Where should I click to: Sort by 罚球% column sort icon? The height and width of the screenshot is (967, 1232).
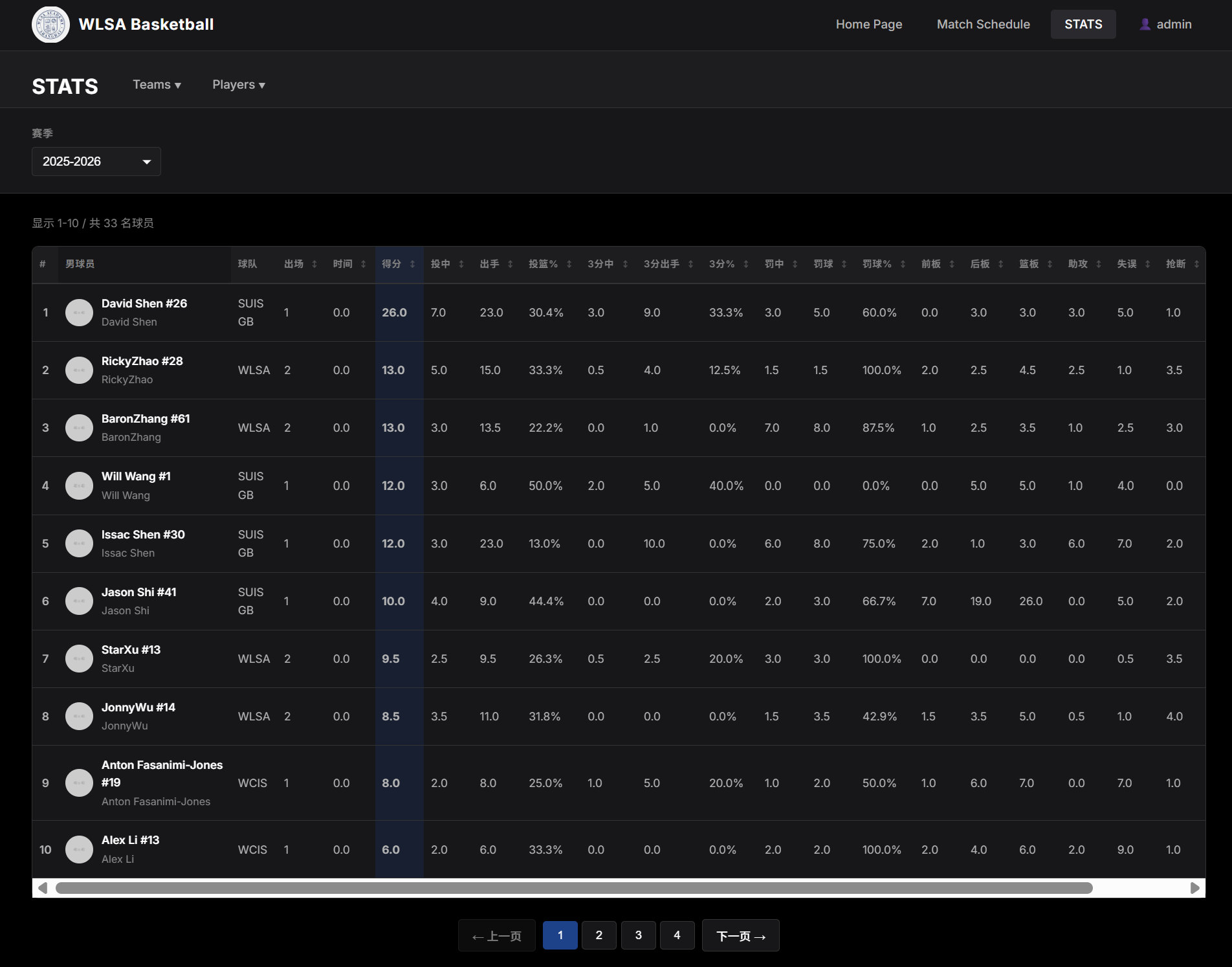903,264
